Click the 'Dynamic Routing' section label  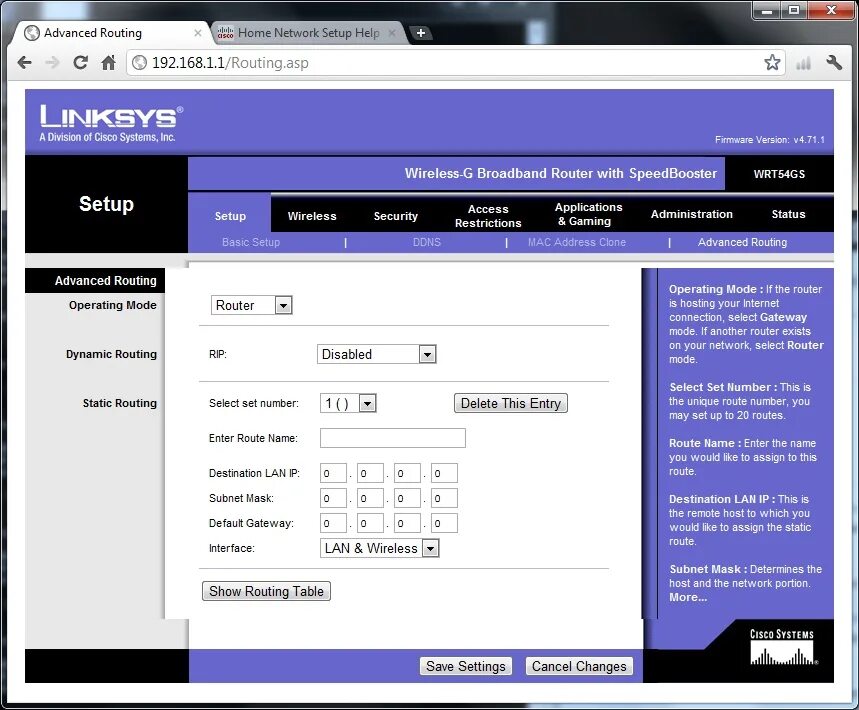111,354
